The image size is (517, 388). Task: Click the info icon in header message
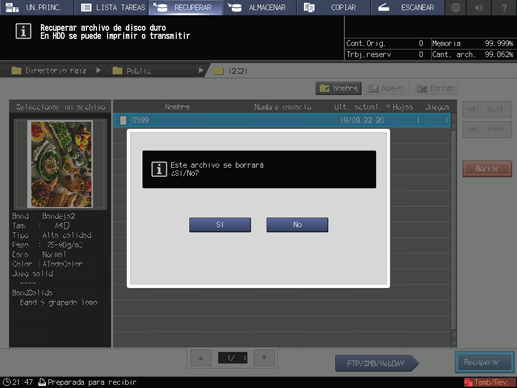click(x=23, y=32)
